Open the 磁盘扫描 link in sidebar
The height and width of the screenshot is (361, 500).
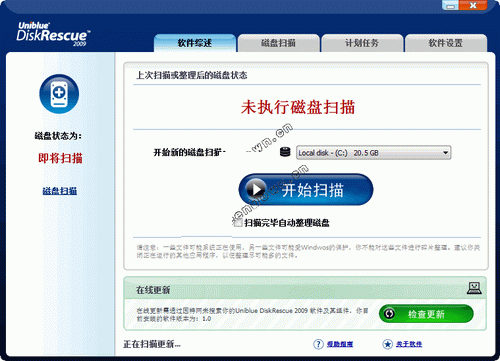click(x=60, y=191)
